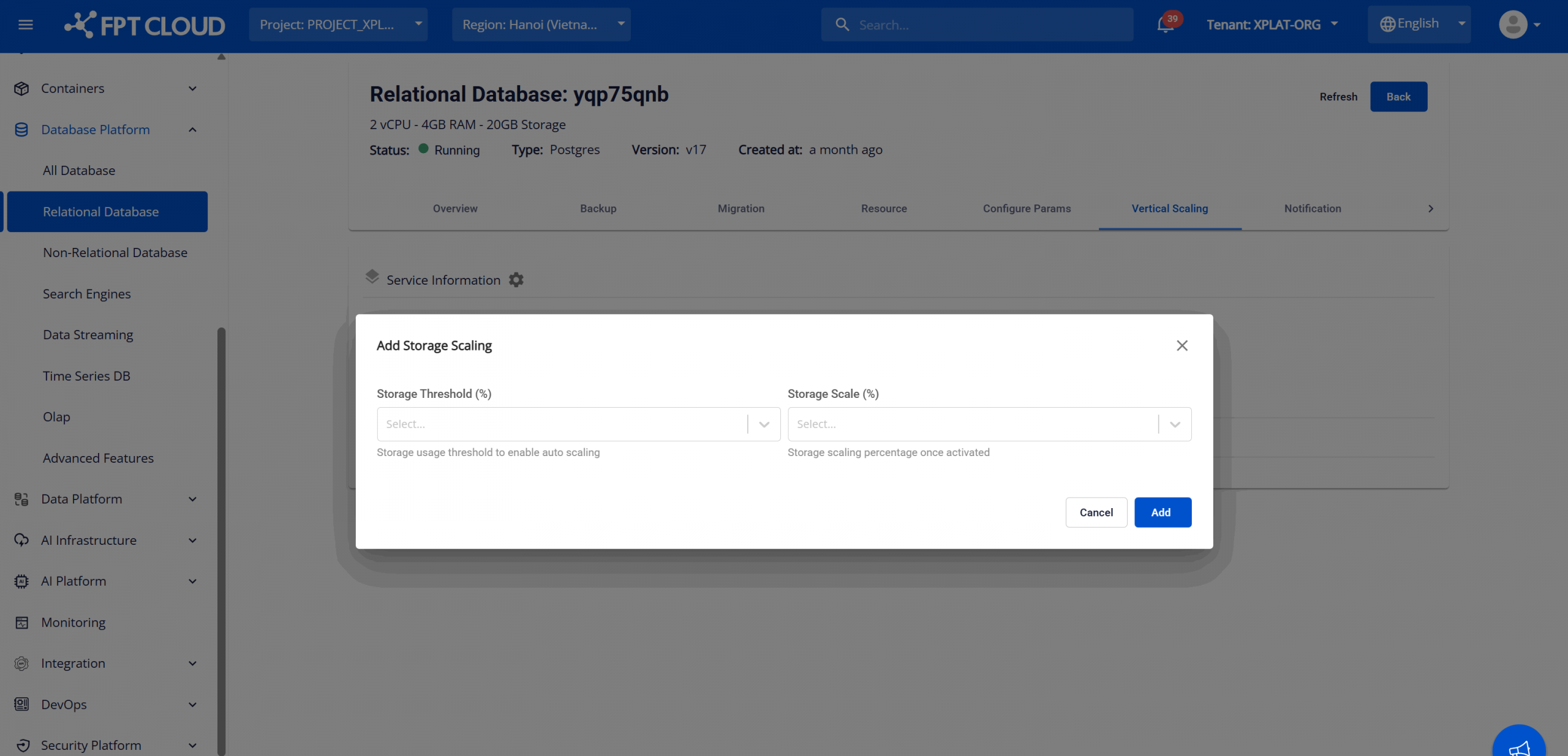This screenshot has height=756, width=1568.
Task: Click the Monitoring sidebar icon
Action: click(x=22, y=623)
